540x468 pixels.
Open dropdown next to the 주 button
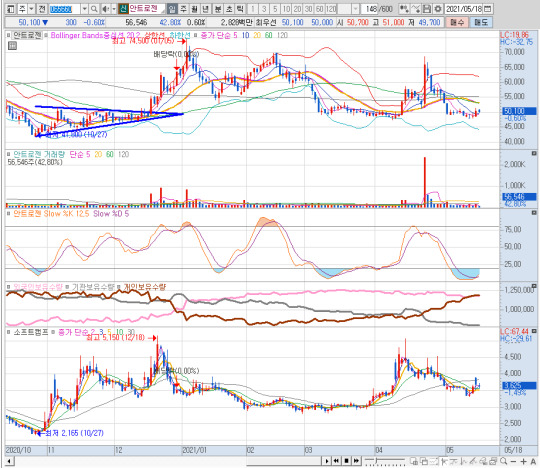tap(31, 9)
